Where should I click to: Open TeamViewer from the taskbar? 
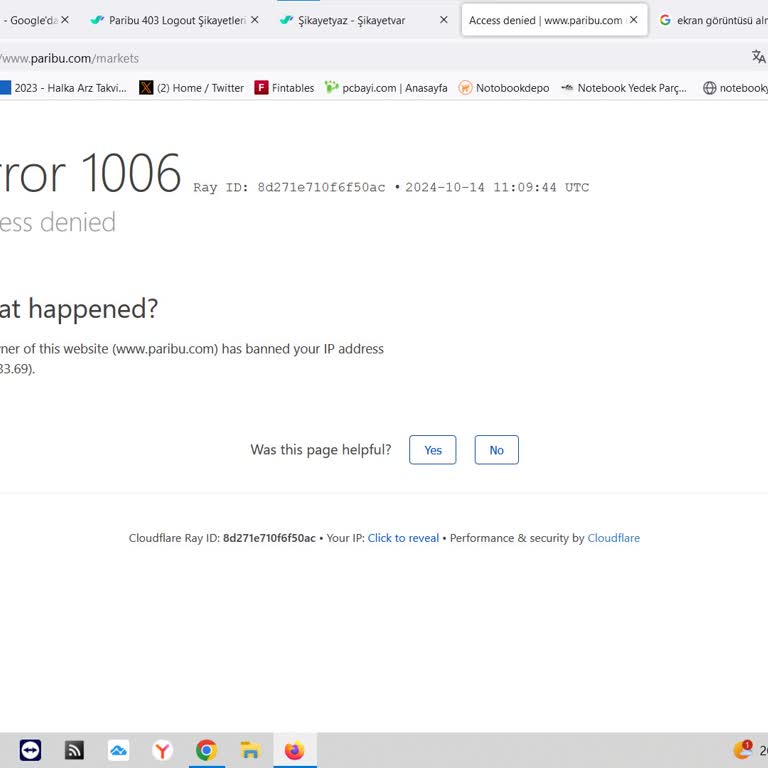pyautogui.click(x=30, y=750)
